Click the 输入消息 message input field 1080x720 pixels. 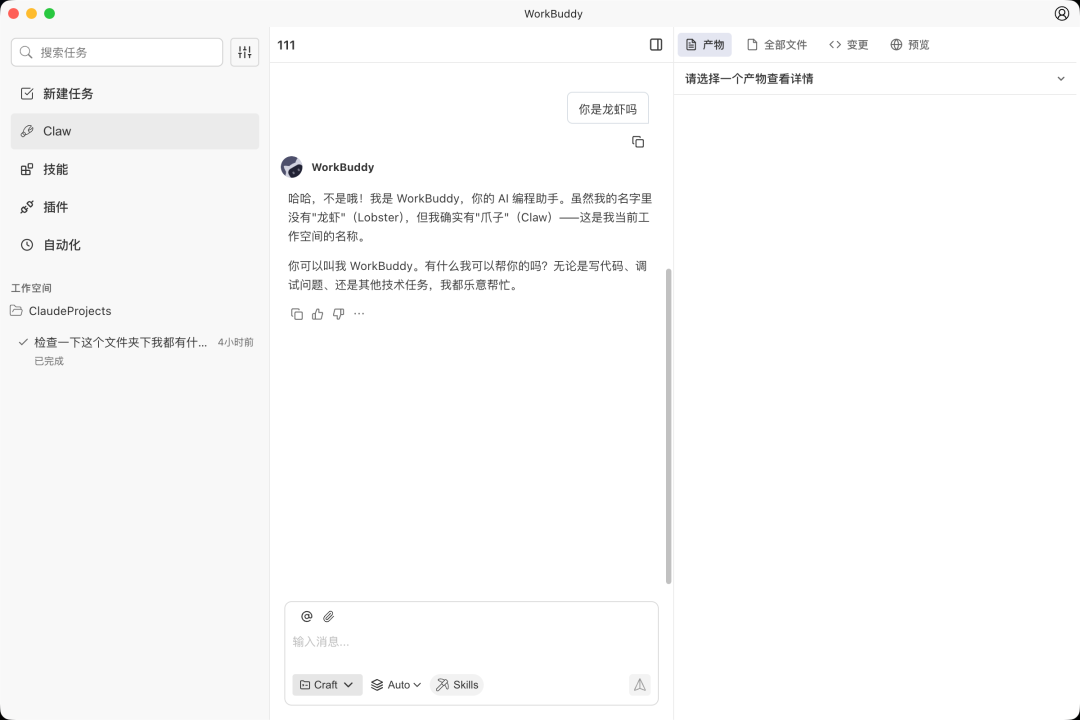(470, 642)
